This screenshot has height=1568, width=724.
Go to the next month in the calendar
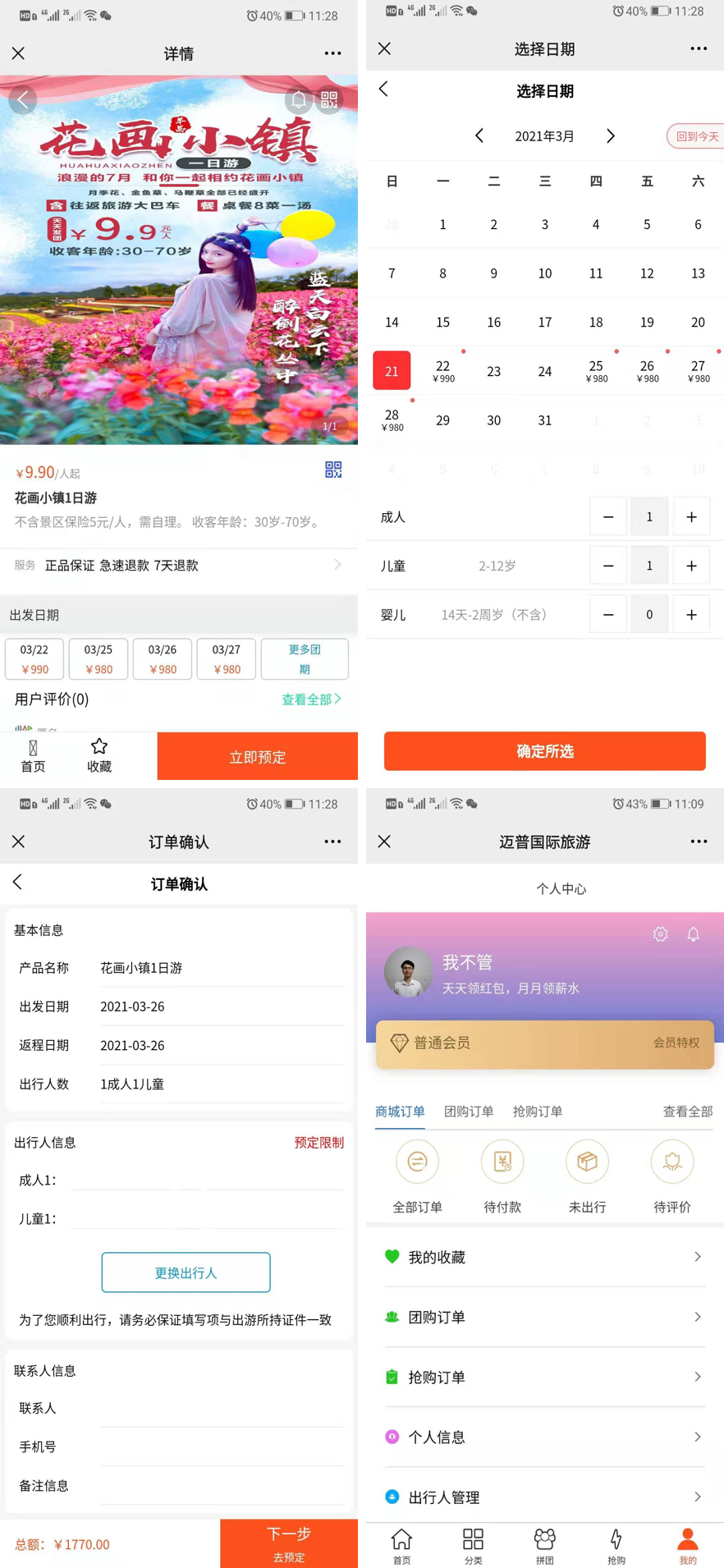pos(610,136)
